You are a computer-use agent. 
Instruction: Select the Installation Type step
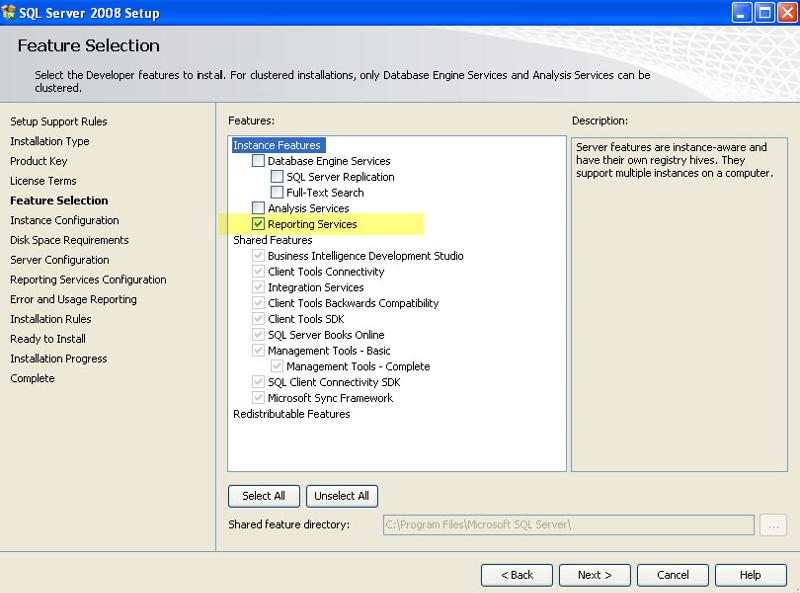[49, 141]
